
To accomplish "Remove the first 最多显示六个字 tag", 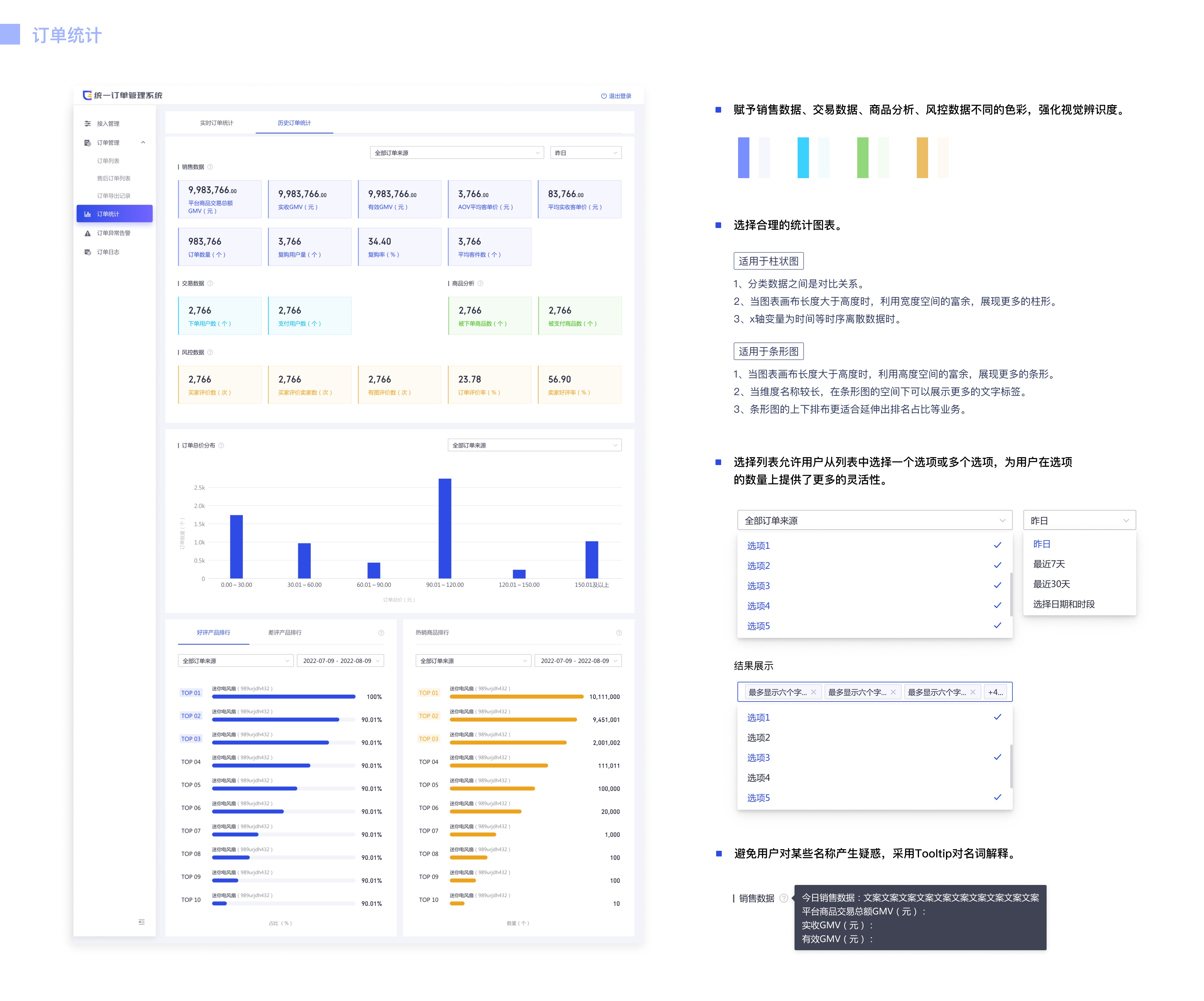I will [813, 692].
